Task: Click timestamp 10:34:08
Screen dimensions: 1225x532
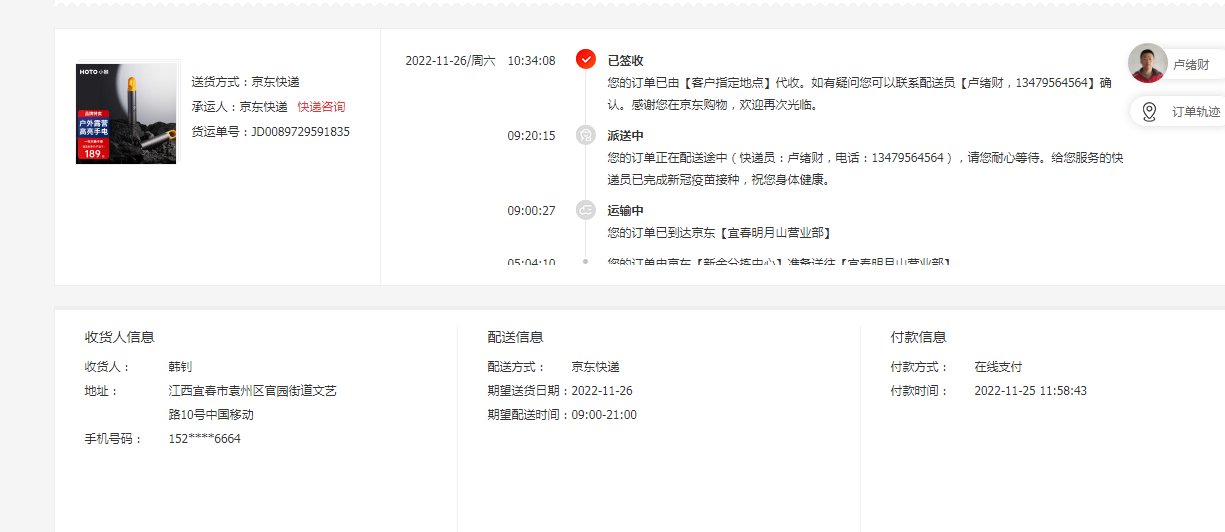Action: (531, 61)
